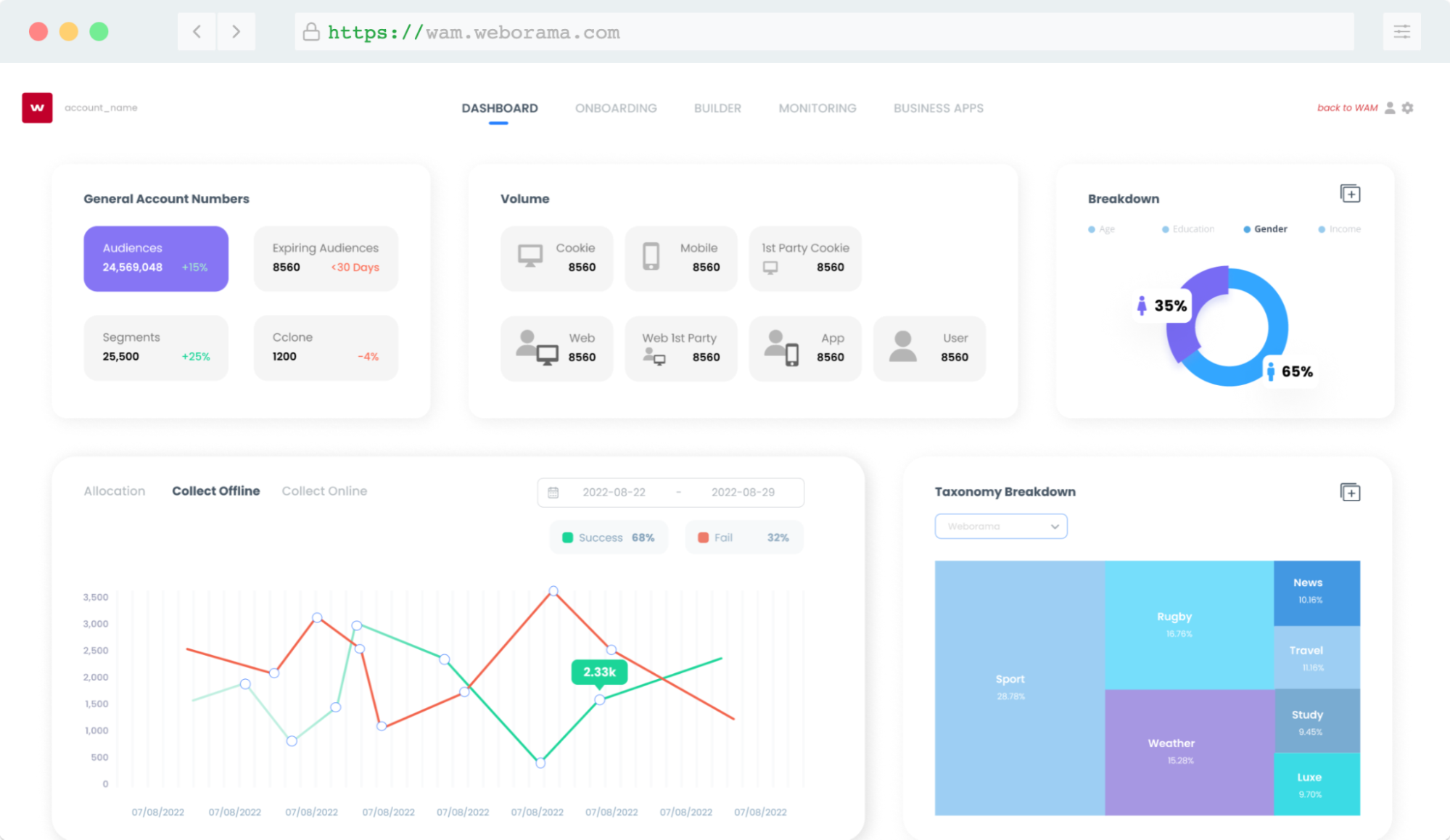
Task: Open the BUSINESS APPS tab
Action: tap(939, 108)
